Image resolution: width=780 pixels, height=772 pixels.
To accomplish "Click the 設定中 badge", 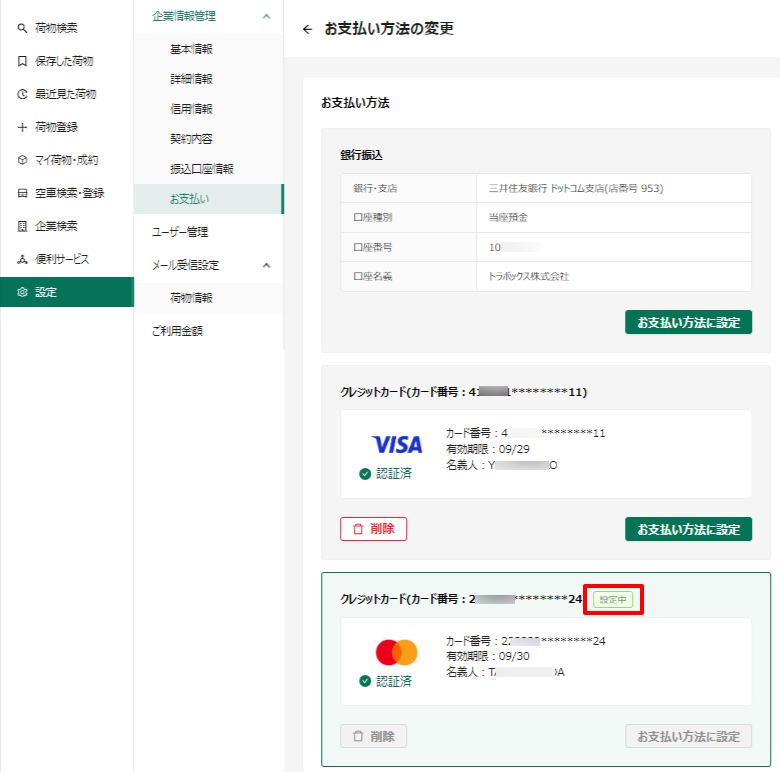I will (x=613, y=599).
